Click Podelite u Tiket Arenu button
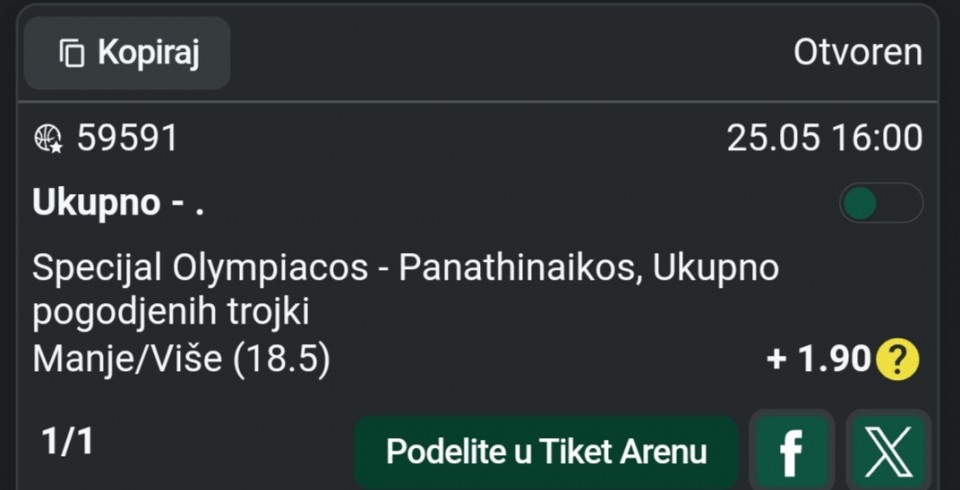Image resolution: width=960 pixels, height=490 pixels. 546,452
